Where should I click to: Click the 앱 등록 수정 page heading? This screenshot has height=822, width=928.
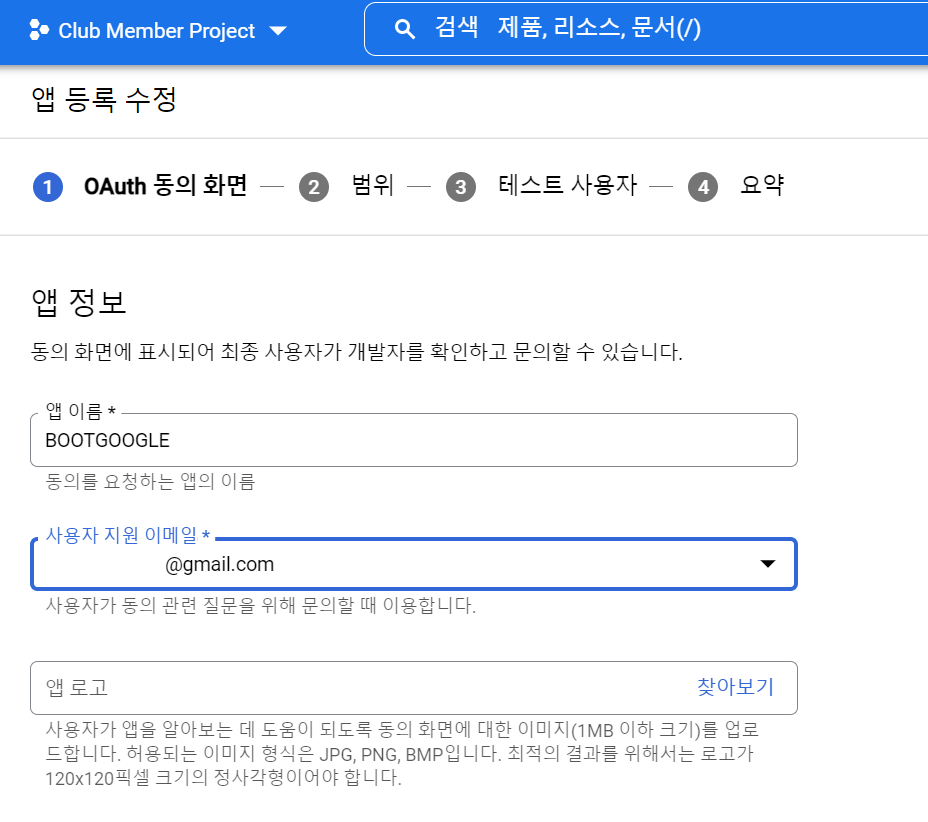(x=104, y=99)
